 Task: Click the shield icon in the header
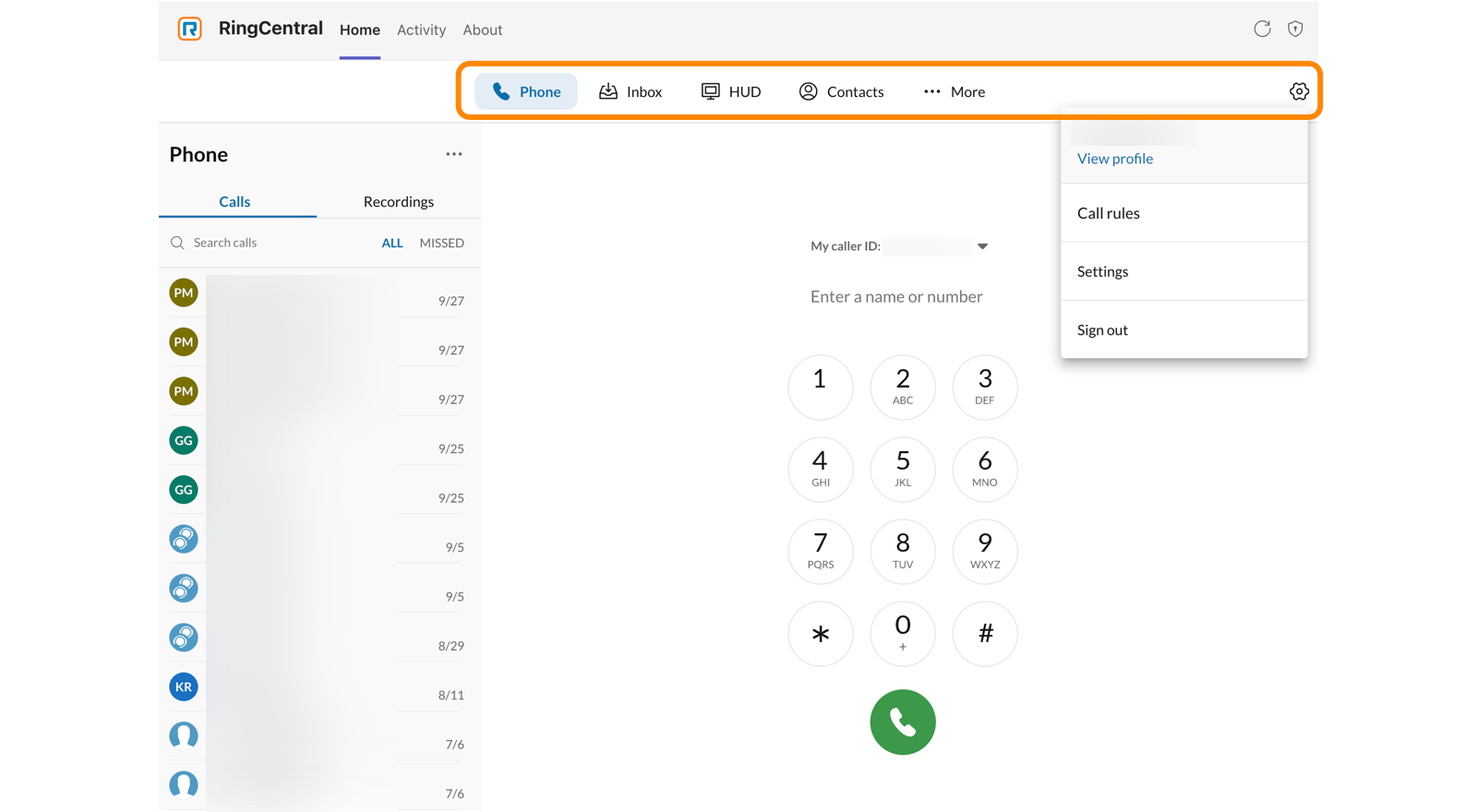(1295, 29)
